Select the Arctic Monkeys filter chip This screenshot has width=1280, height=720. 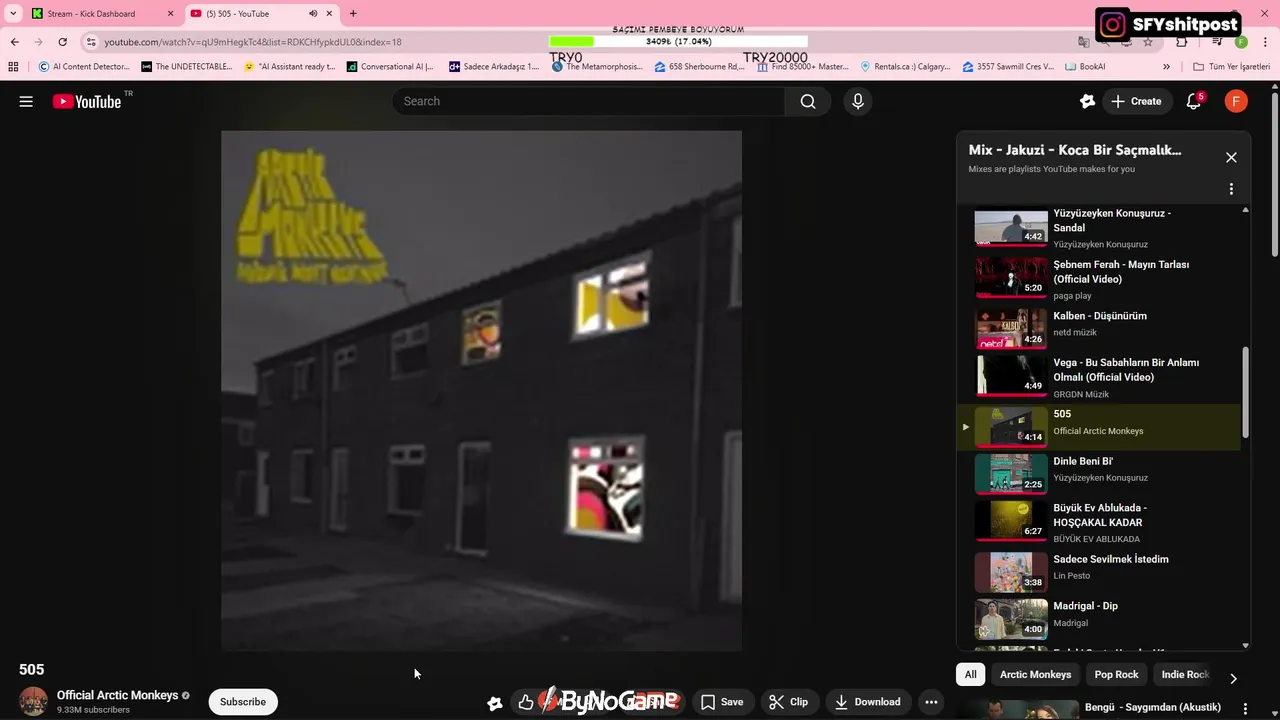1035,674
